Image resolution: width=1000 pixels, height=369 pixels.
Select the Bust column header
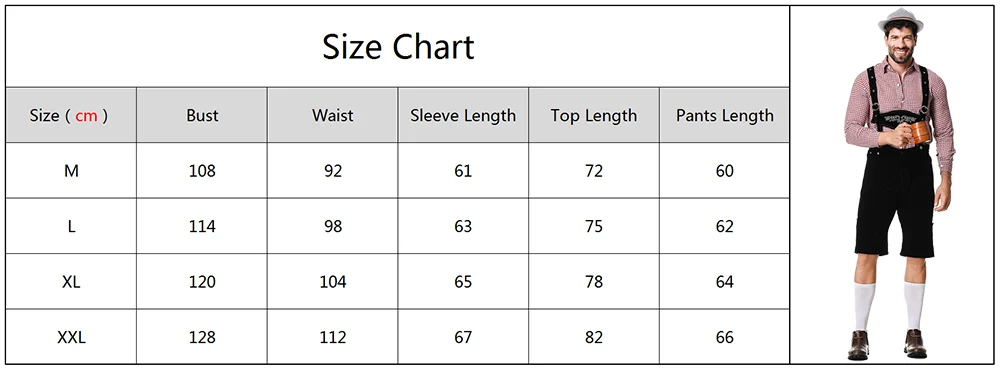point(202,115)
